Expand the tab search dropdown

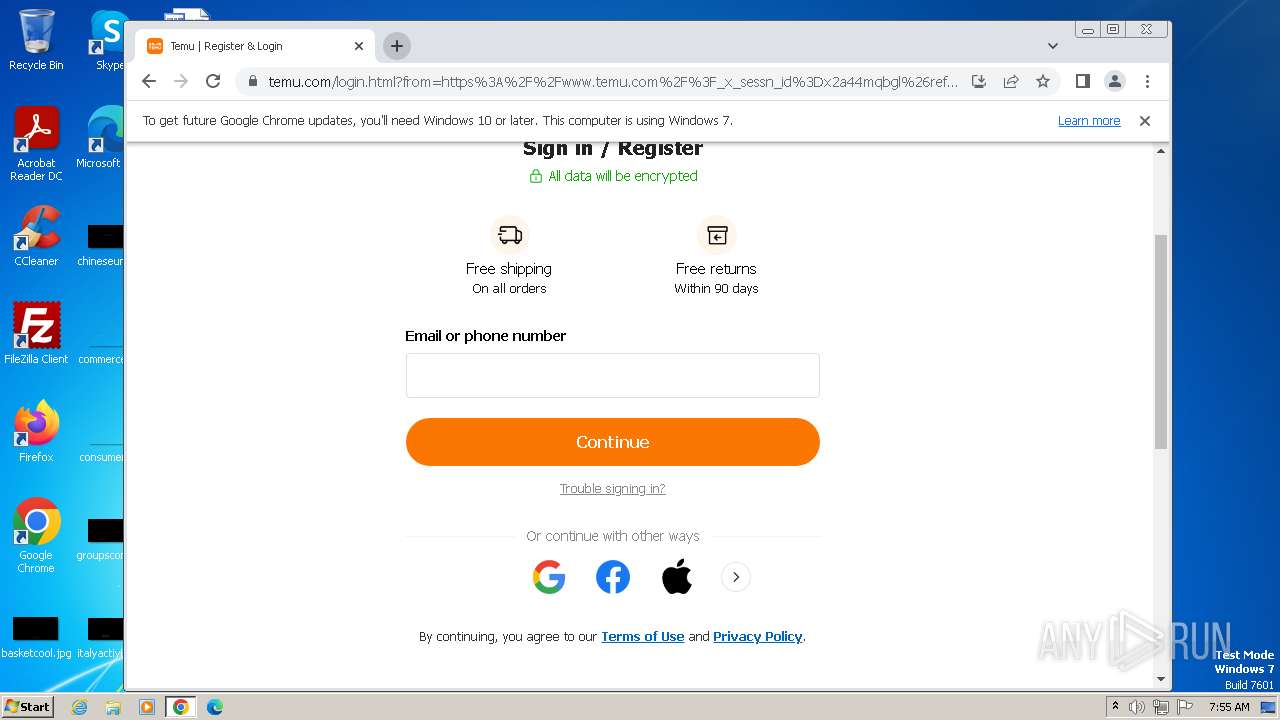pyautogui.click(x=1052, y=46)
